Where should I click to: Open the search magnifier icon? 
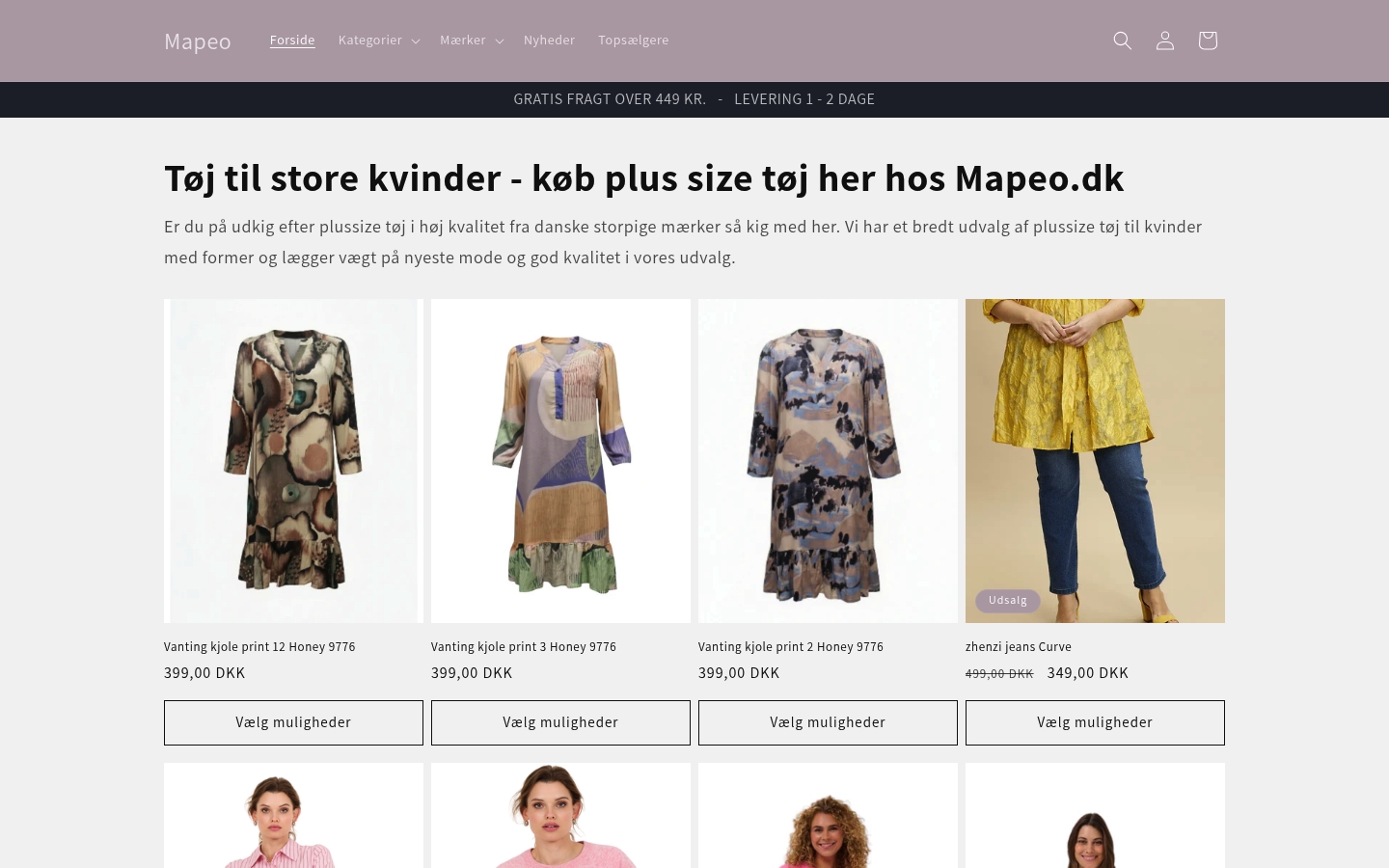click(x=1123, y=41)
